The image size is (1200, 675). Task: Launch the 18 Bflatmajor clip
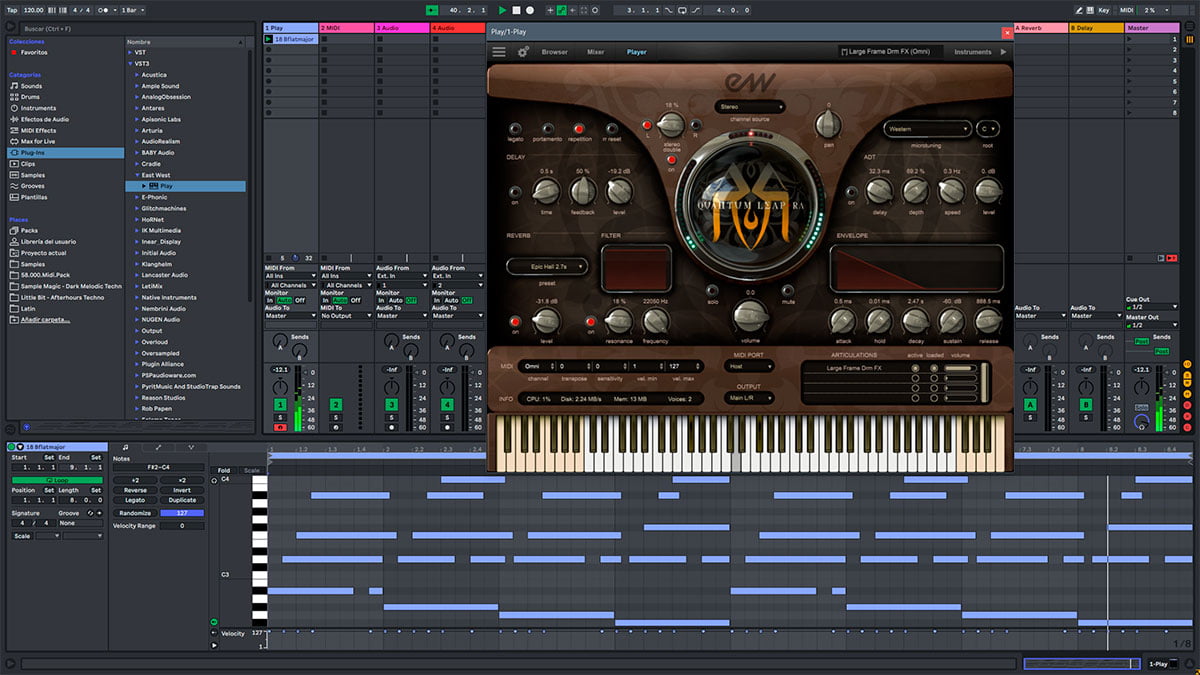pyautogui.click(x=269, y=39)
